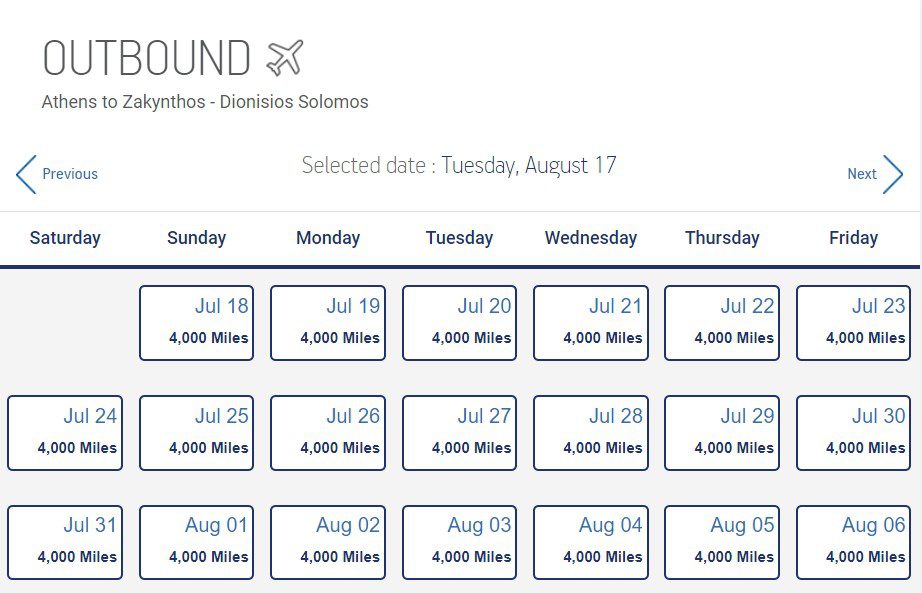Select Jul 21 Wednesday date box

[590, 323]
